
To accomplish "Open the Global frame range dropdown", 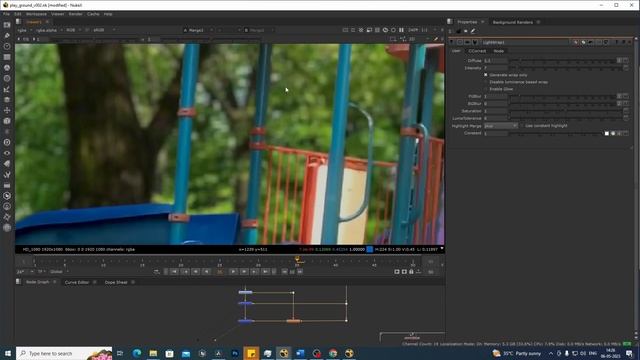I will [59, 272].
